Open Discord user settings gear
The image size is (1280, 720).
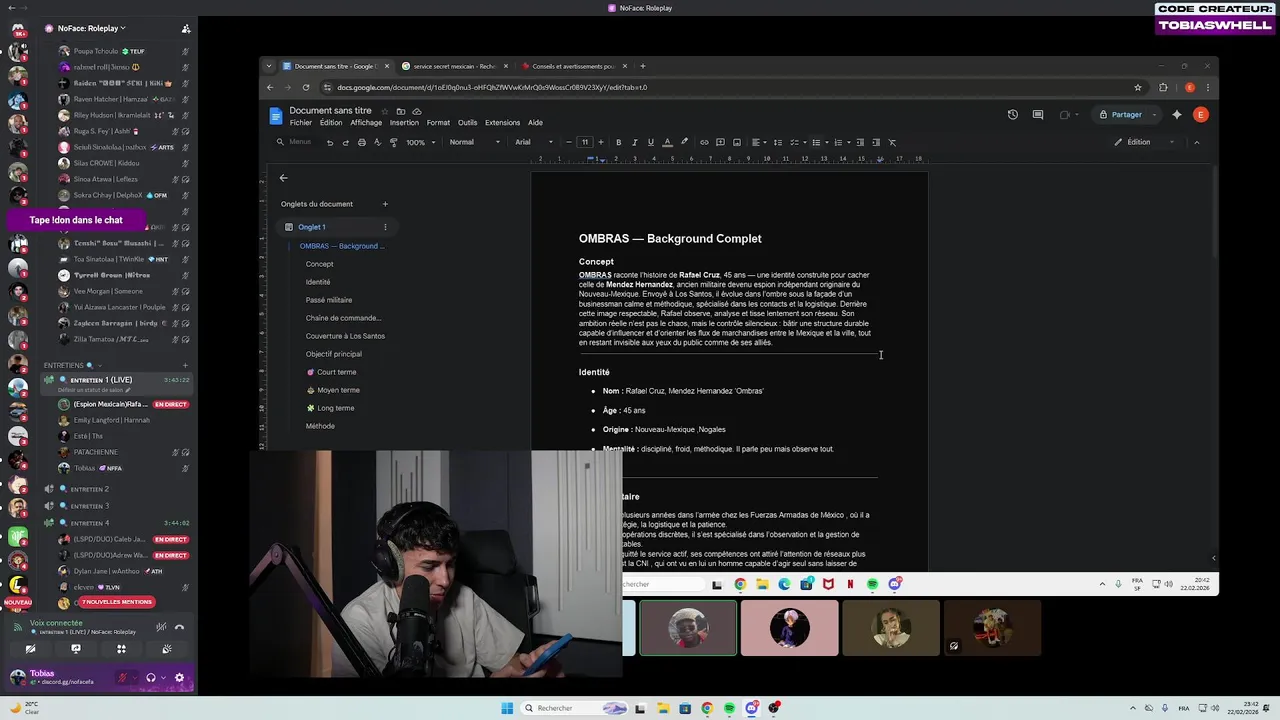[179, 677]
